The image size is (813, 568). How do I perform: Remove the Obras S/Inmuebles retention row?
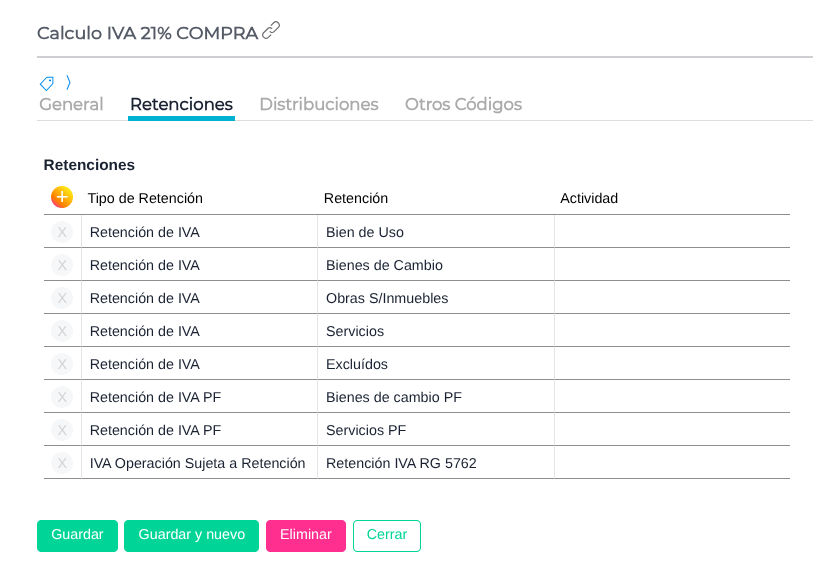click(62, 298)
